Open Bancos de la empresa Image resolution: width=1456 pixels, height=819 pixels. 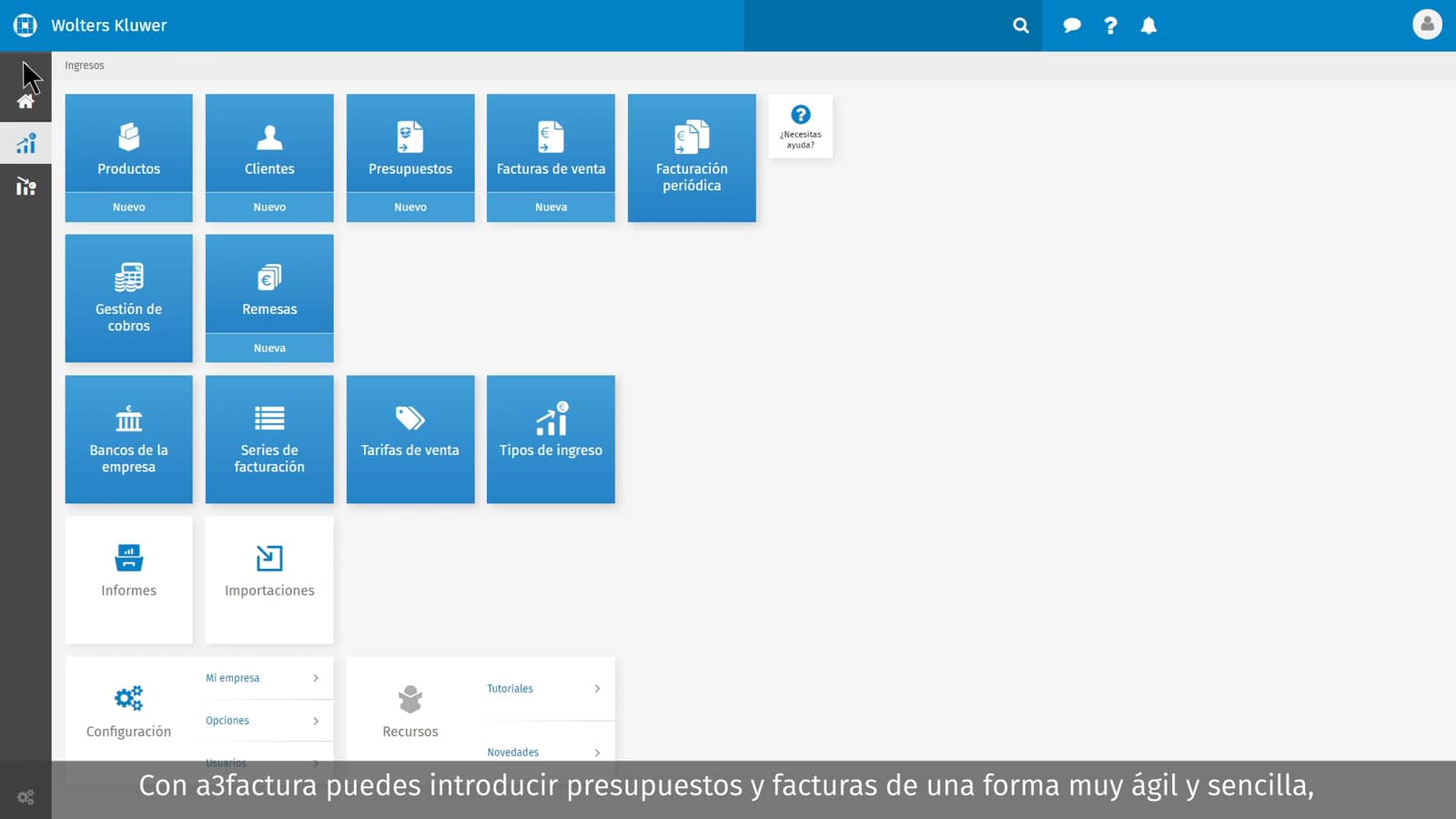128,440
